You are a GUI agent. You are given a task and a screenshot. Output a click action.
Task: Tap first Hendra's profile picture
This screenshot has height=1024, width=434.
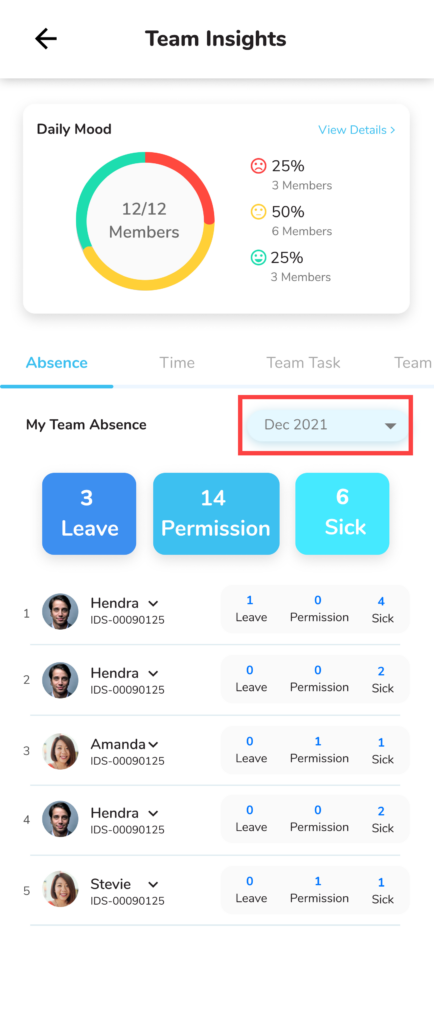[60, 611]
